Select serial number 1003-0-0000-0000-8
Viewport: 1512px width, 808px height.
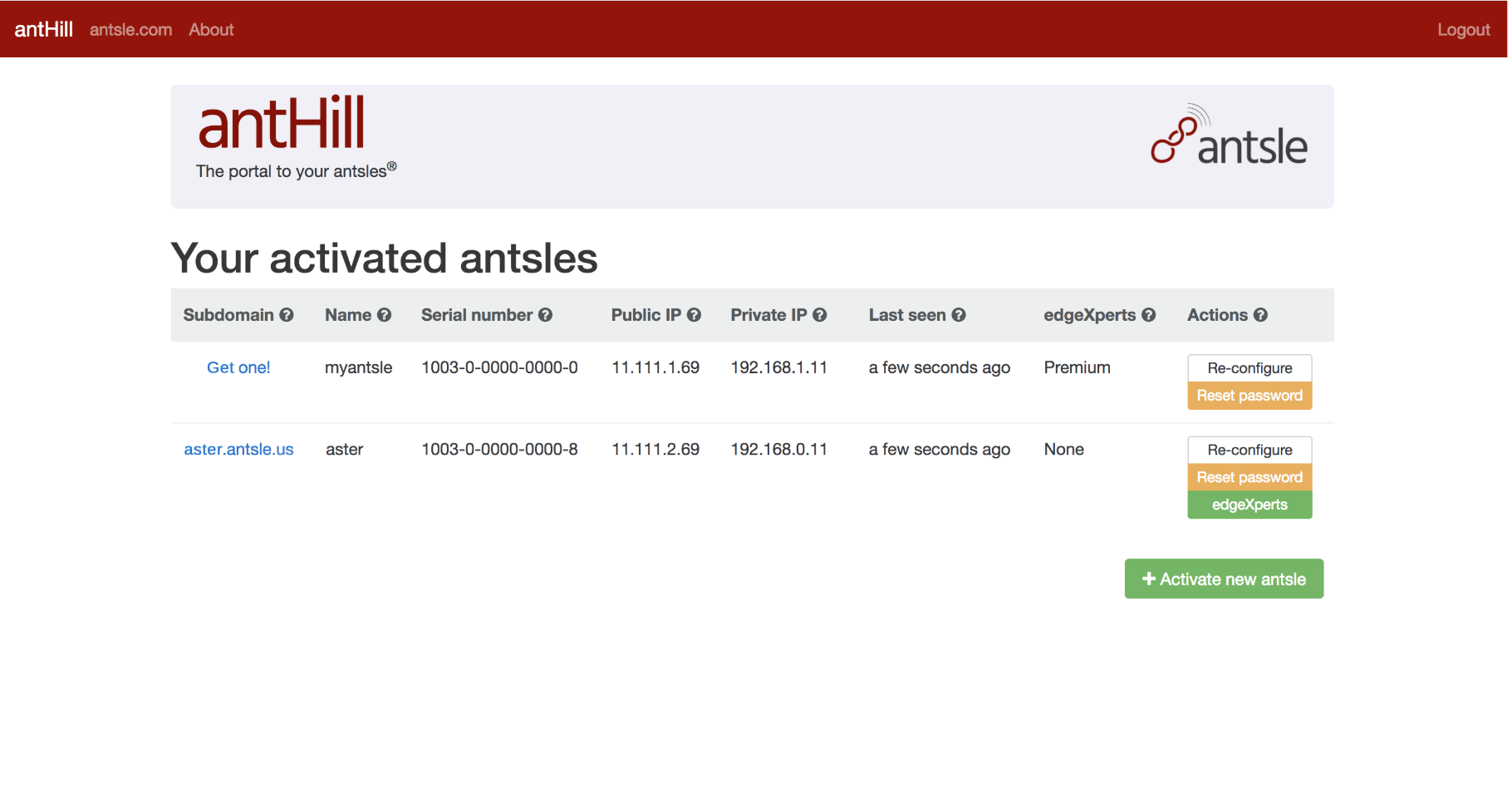[x=499, y=449]
